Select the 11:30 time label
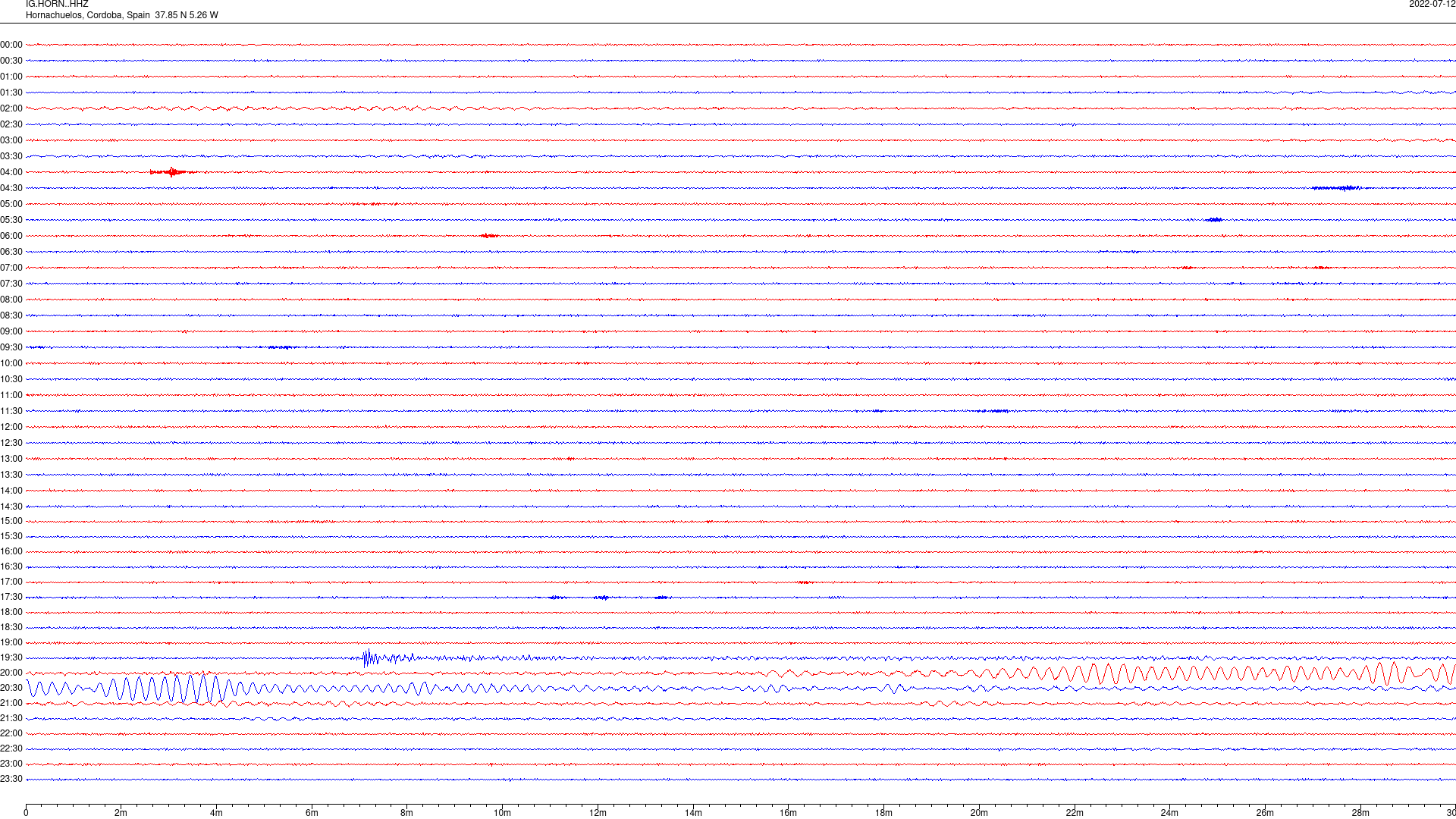 [11, 411]
